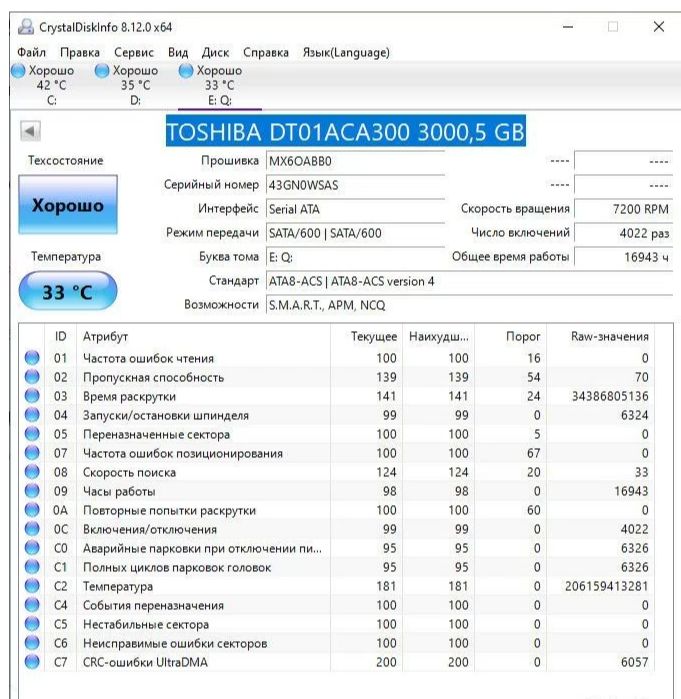Click the Атрибут column header
Viewport: 681px width, 699px height.
(203, 337)
